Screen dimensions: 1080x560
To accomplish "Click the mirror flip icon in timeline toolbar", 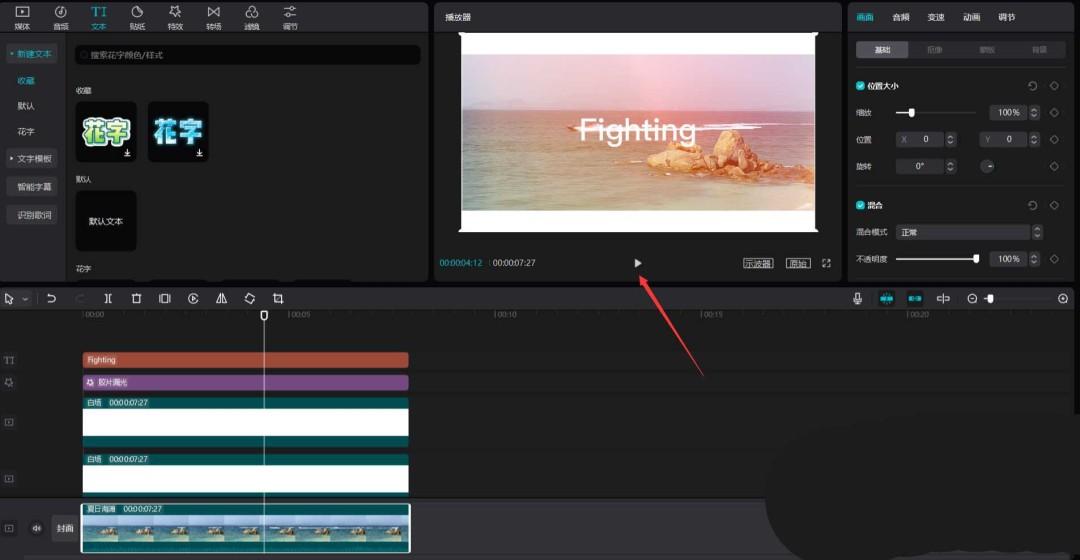I will (221, 299).
